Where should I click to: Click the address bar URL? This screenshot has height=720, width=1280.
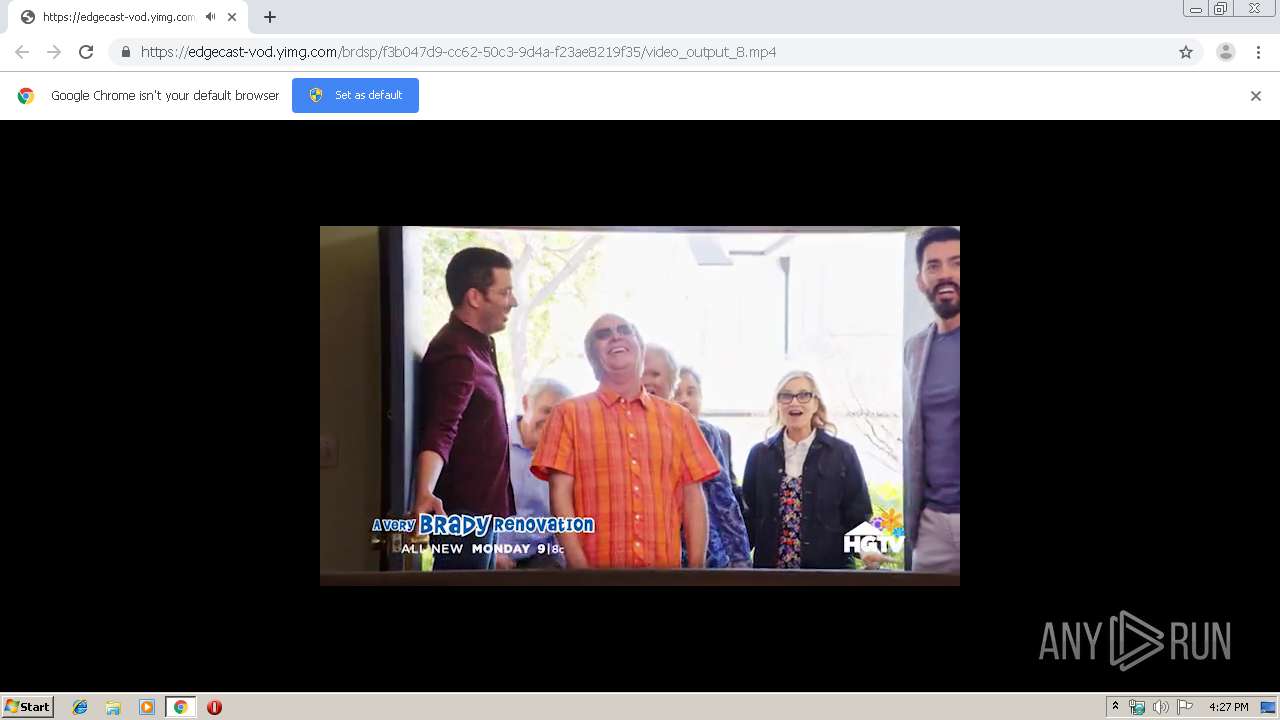click(458, 52)
